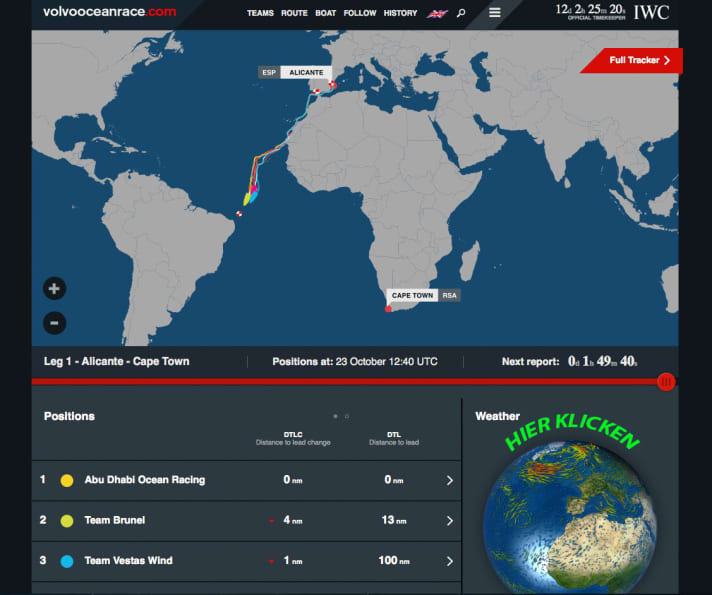
Task: Expand Team Vestas Wind row chevron
Action: click(450, 561)
